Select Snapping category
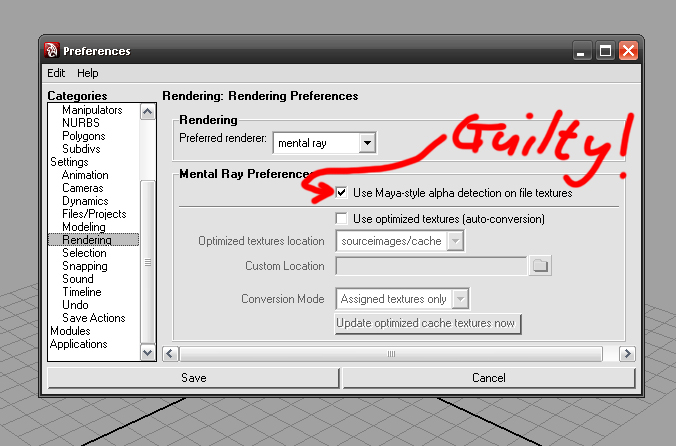 (x=84, y=266)
